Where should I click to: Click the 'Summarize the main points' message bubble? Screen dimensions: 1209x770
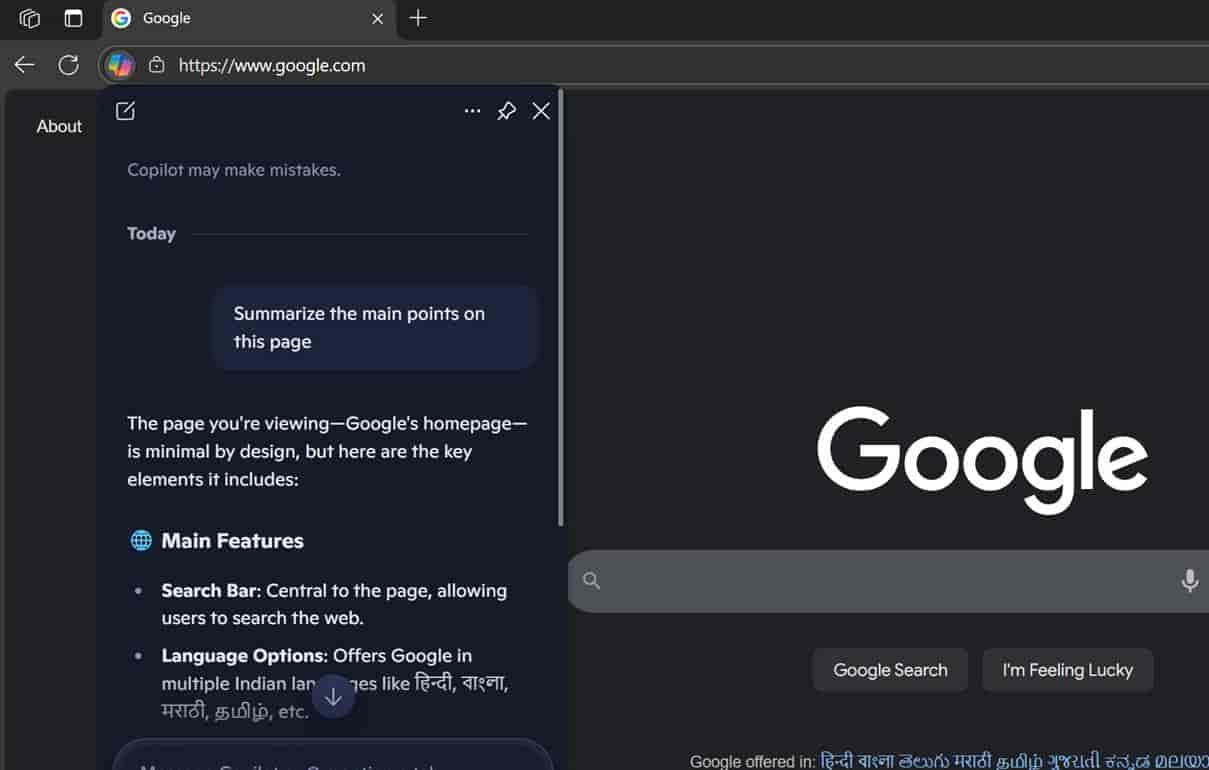tap(375, 327)
